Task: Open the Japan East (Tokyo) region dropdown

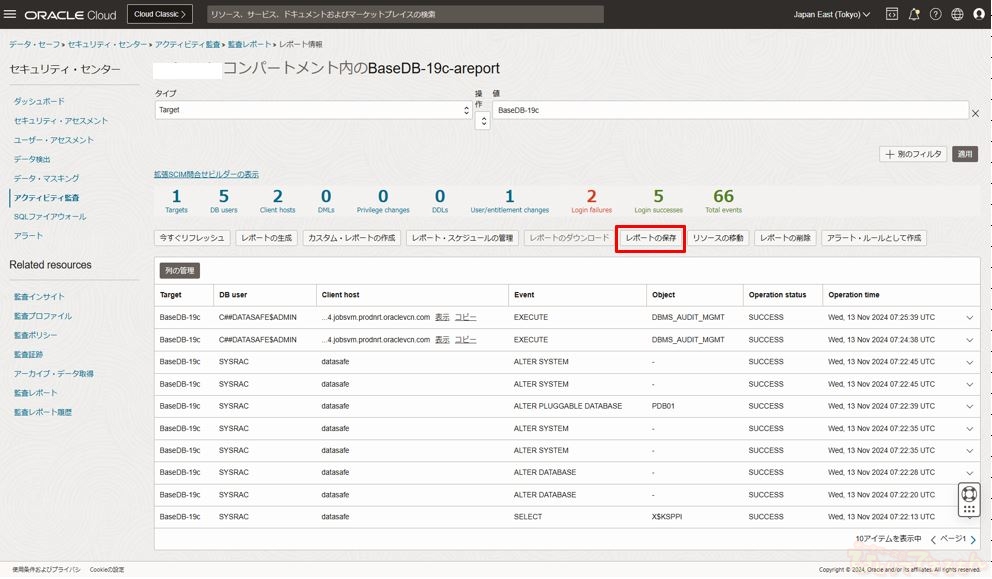Action: 831,15
